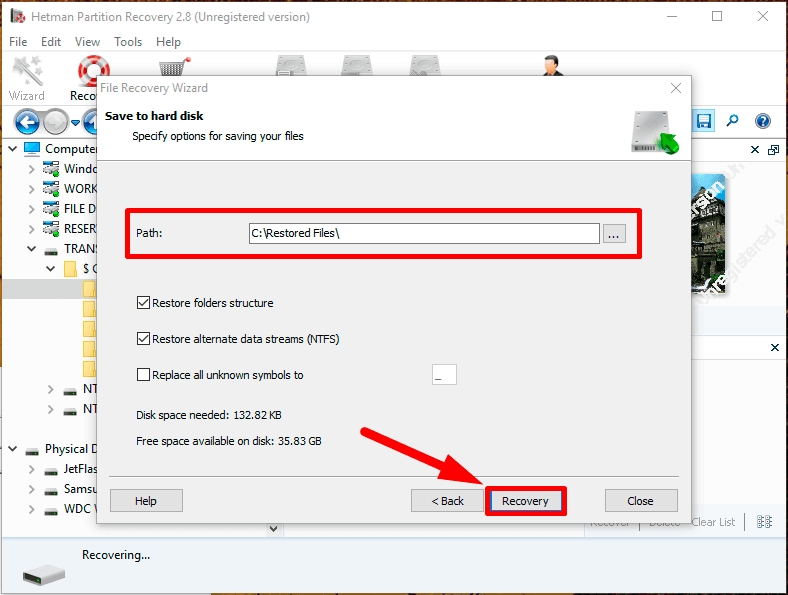
Task: Open the Tools menu
Action: tap(128, 42)
